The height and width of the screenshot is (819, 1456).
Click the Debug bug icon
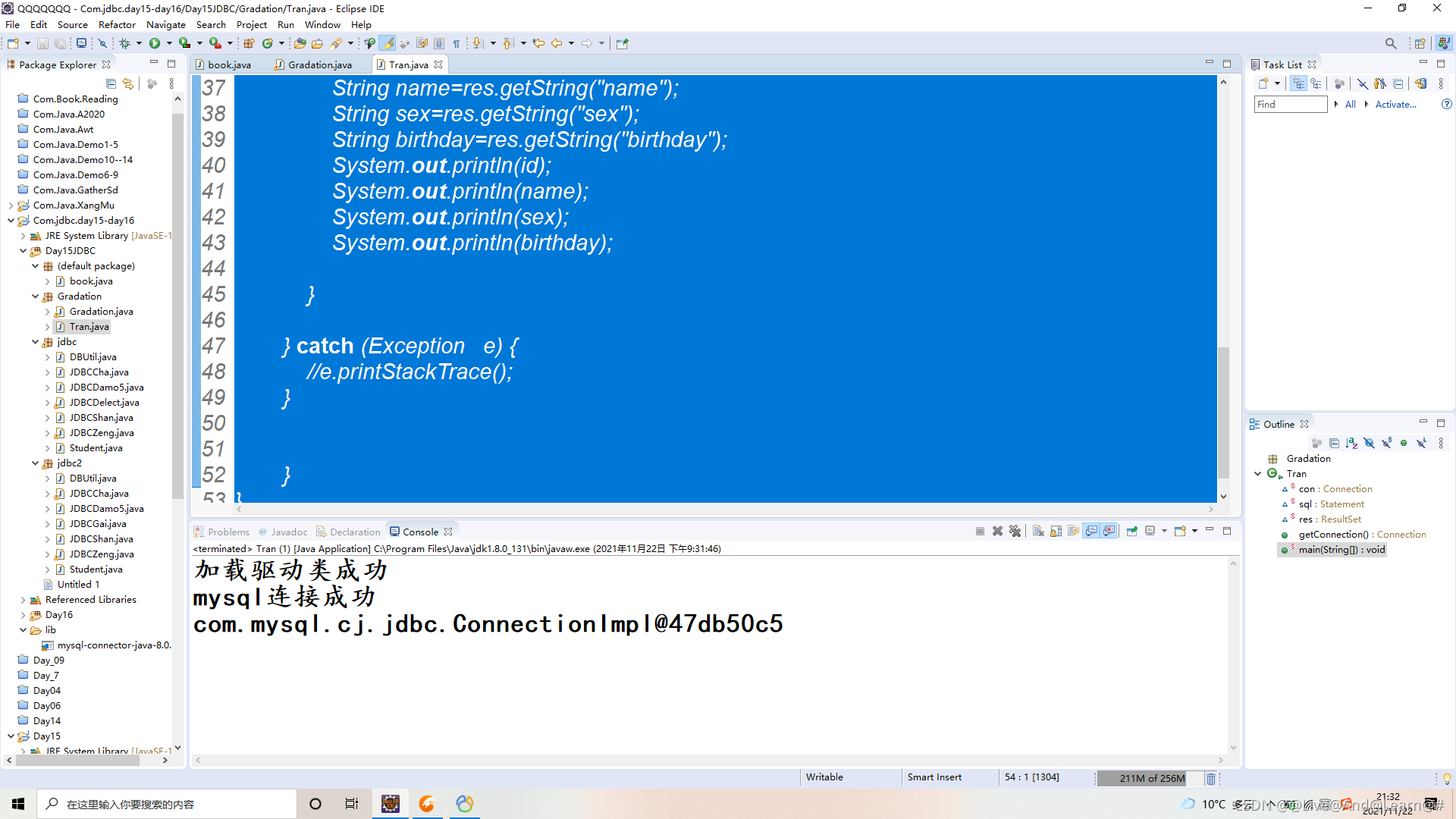(x=124, y=43)
